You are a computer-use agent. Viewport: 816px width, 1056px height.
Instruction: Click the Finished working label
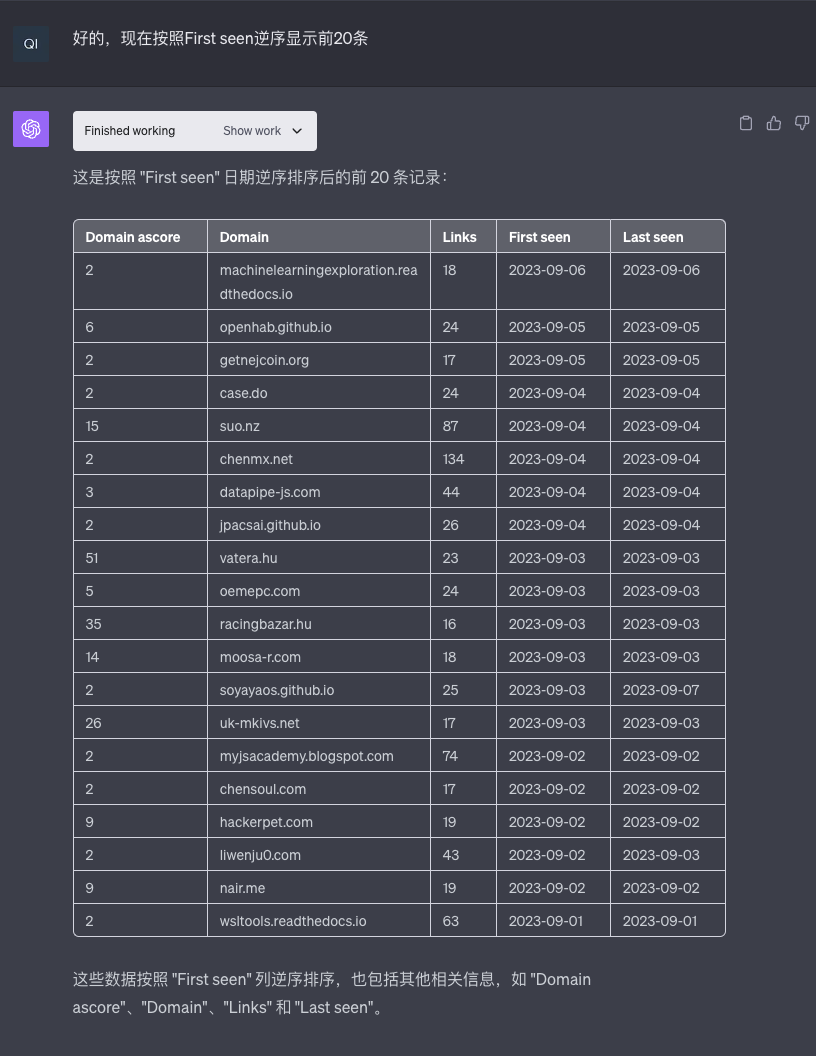point(130,131)
